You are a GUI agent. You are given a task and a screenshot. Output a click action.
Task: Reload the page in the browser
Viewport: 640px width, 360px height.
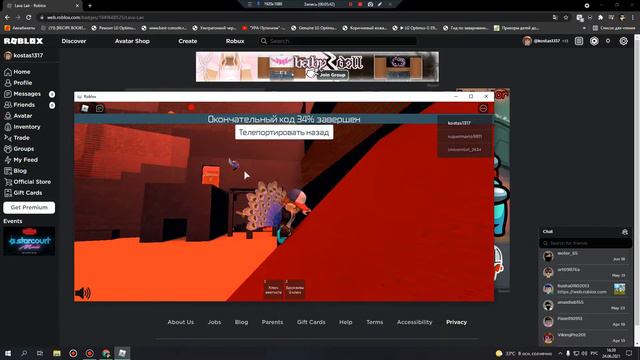[x=29, y=18]
